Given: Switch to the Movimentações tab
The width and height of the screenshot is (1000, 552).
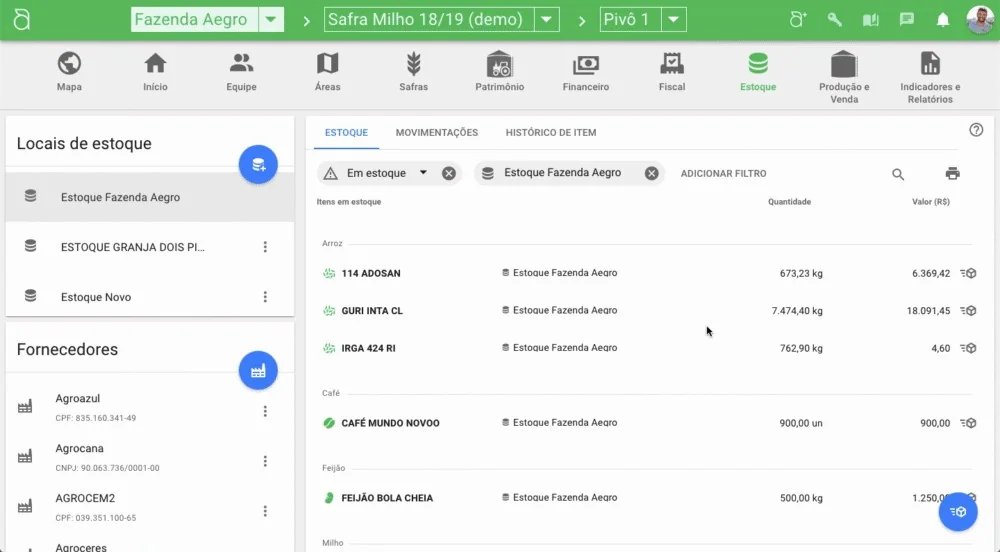Looking at the screenshot, I should click(436, 133).
